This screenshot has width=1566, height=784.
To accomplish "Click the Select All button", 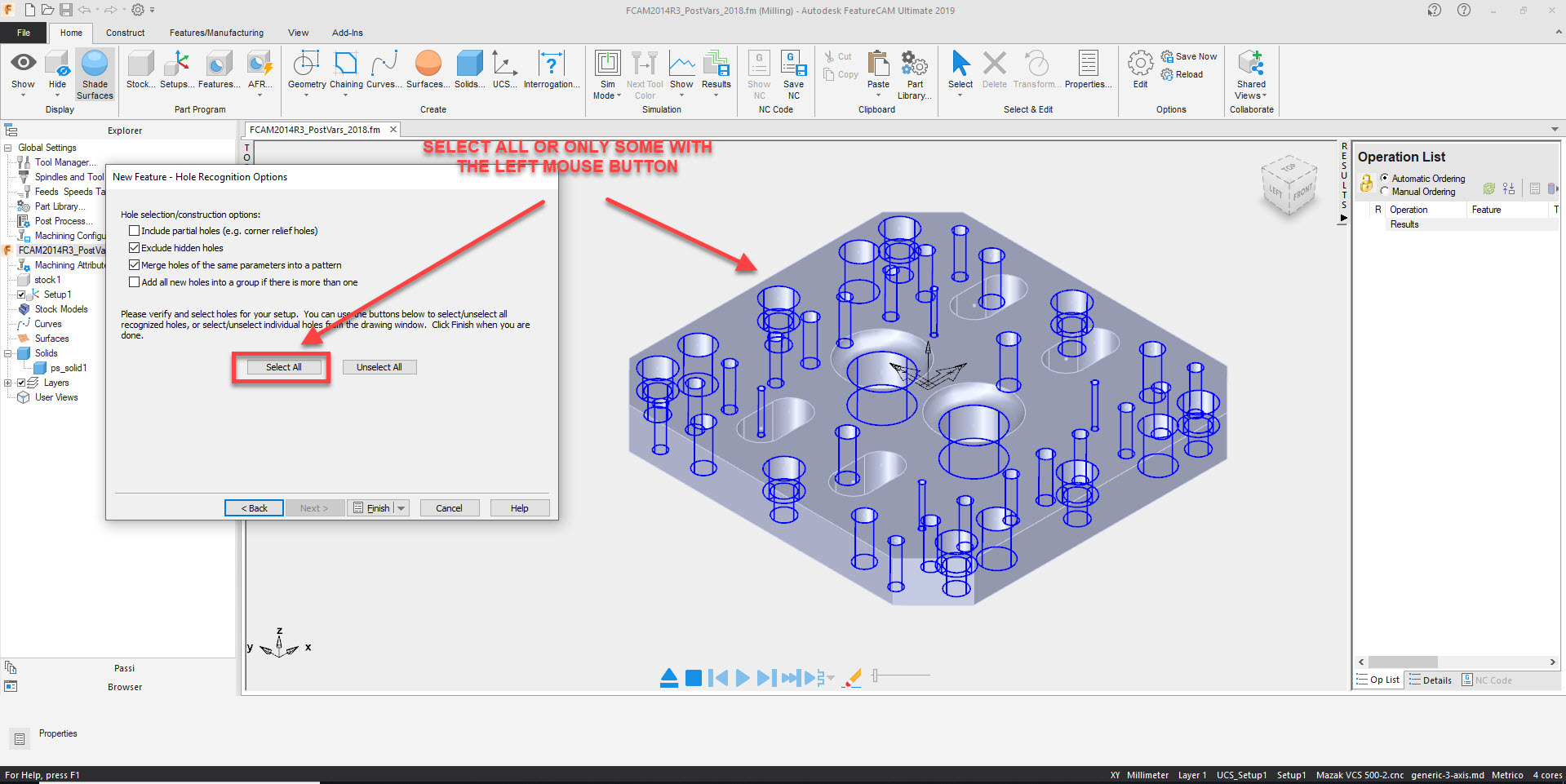I will (x=283, y=367).
